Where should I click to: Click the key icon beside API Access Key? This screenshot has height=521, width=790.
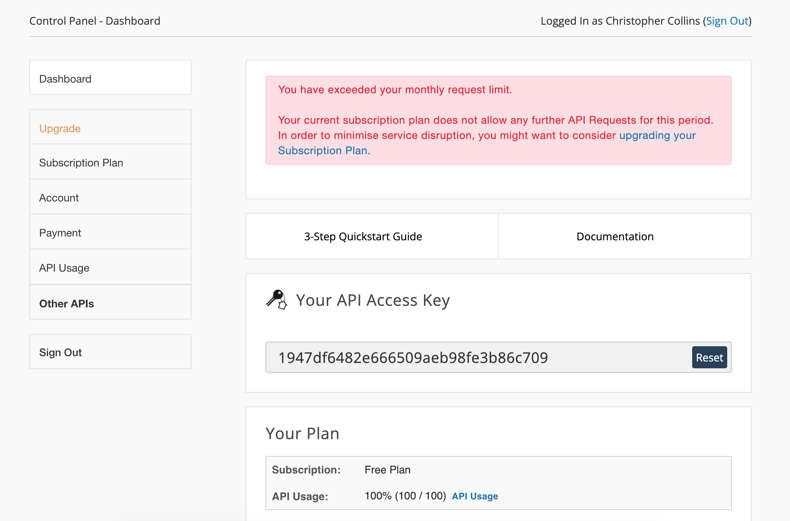tap(276, 299)
